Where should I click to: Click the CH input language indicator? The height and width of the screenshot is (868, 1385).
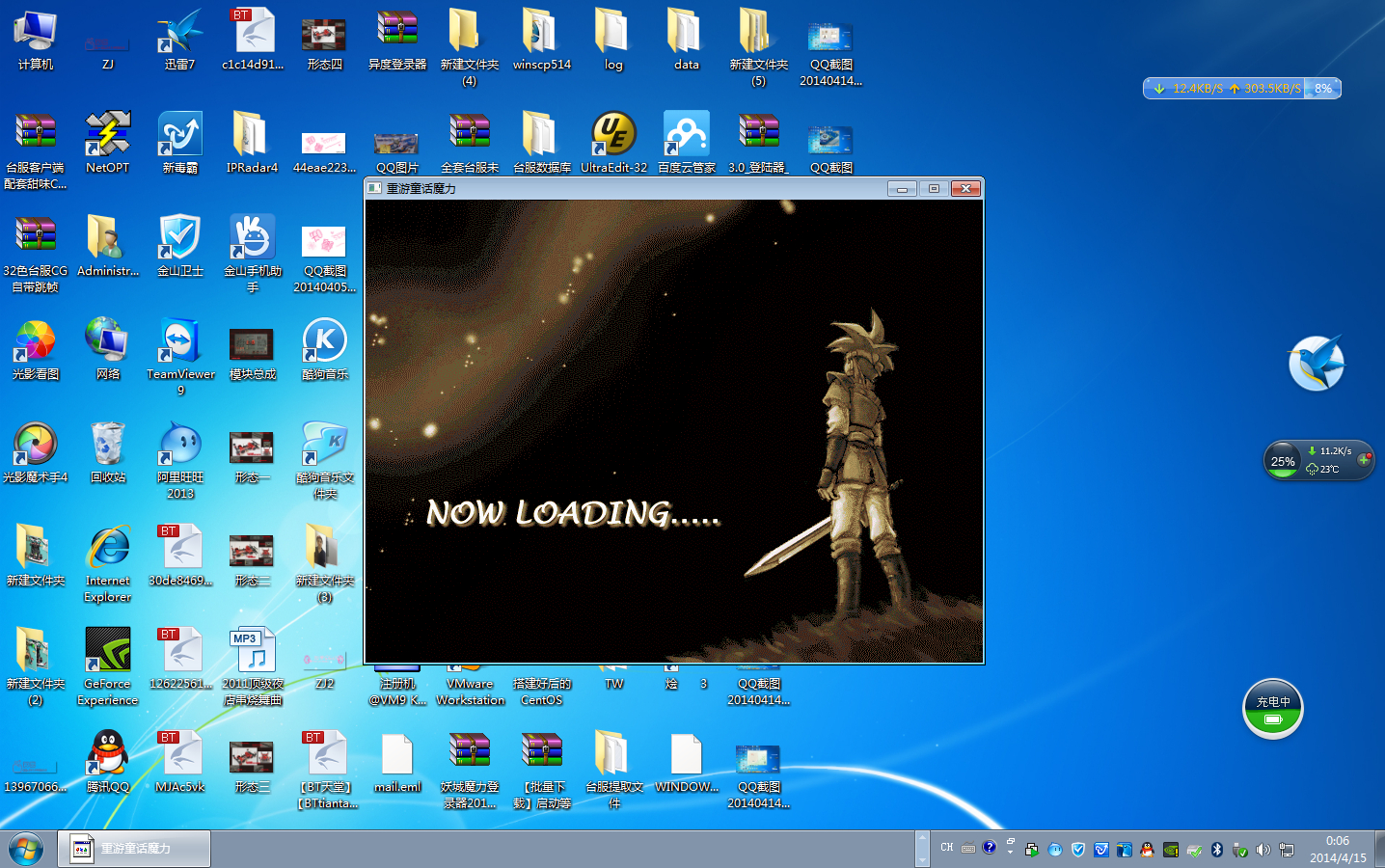click(x=946, y=848)
